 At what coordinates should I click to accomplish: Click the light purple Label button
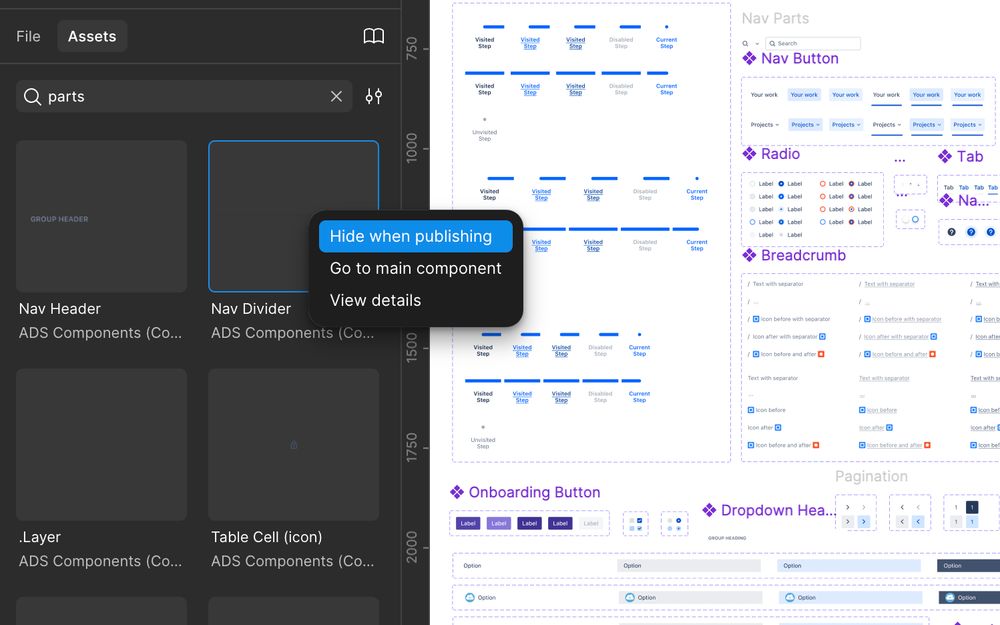499,523
